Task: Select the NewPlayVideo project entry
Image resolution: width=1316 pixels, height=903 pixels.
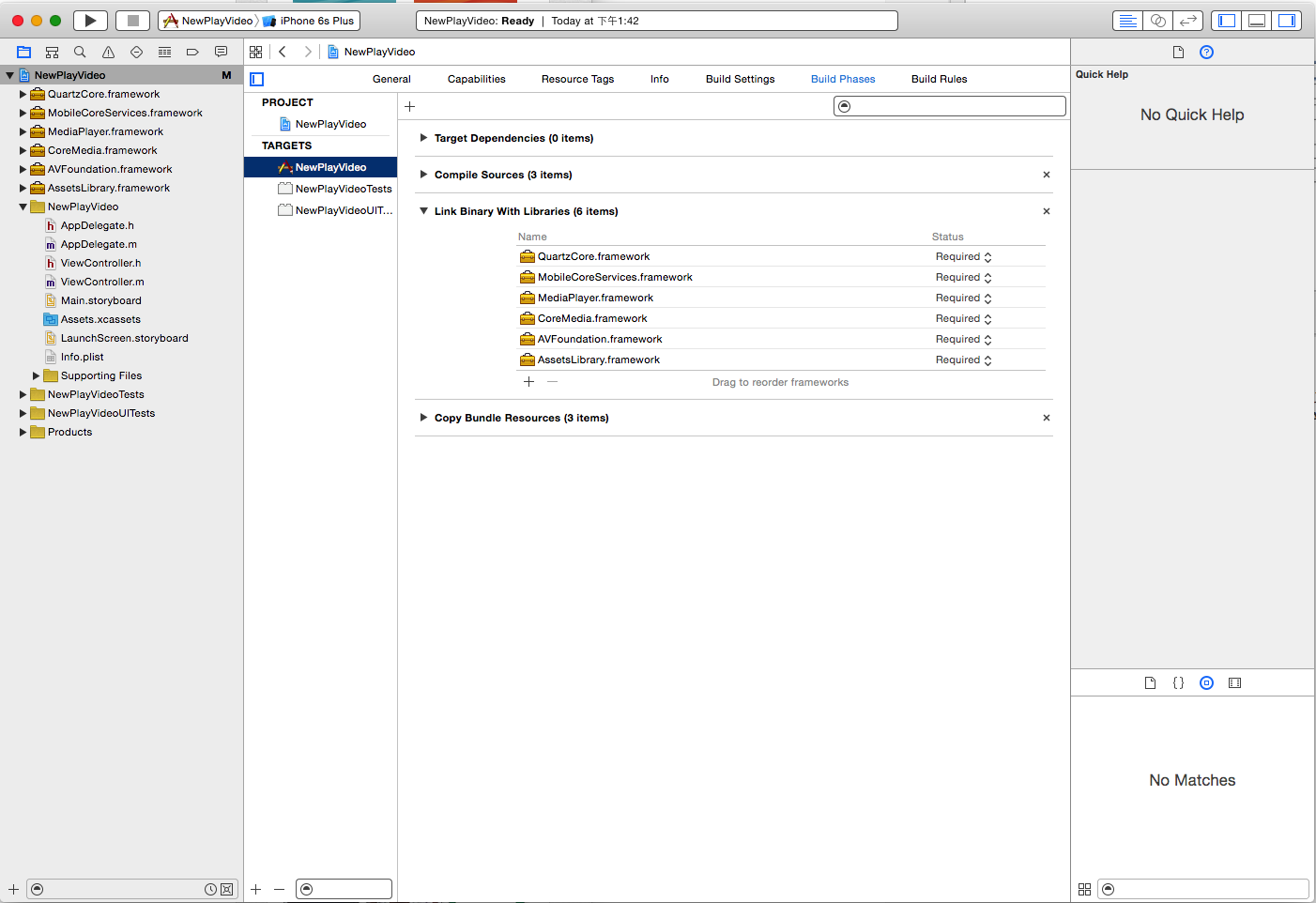Action: click(321, 124)
